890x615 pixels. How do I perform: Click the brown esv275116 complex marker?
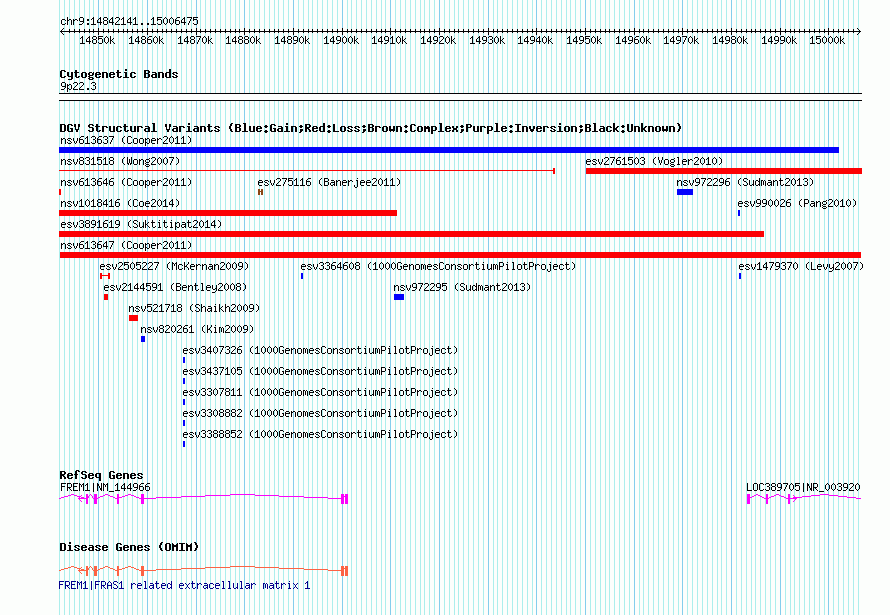coord(261,192)
